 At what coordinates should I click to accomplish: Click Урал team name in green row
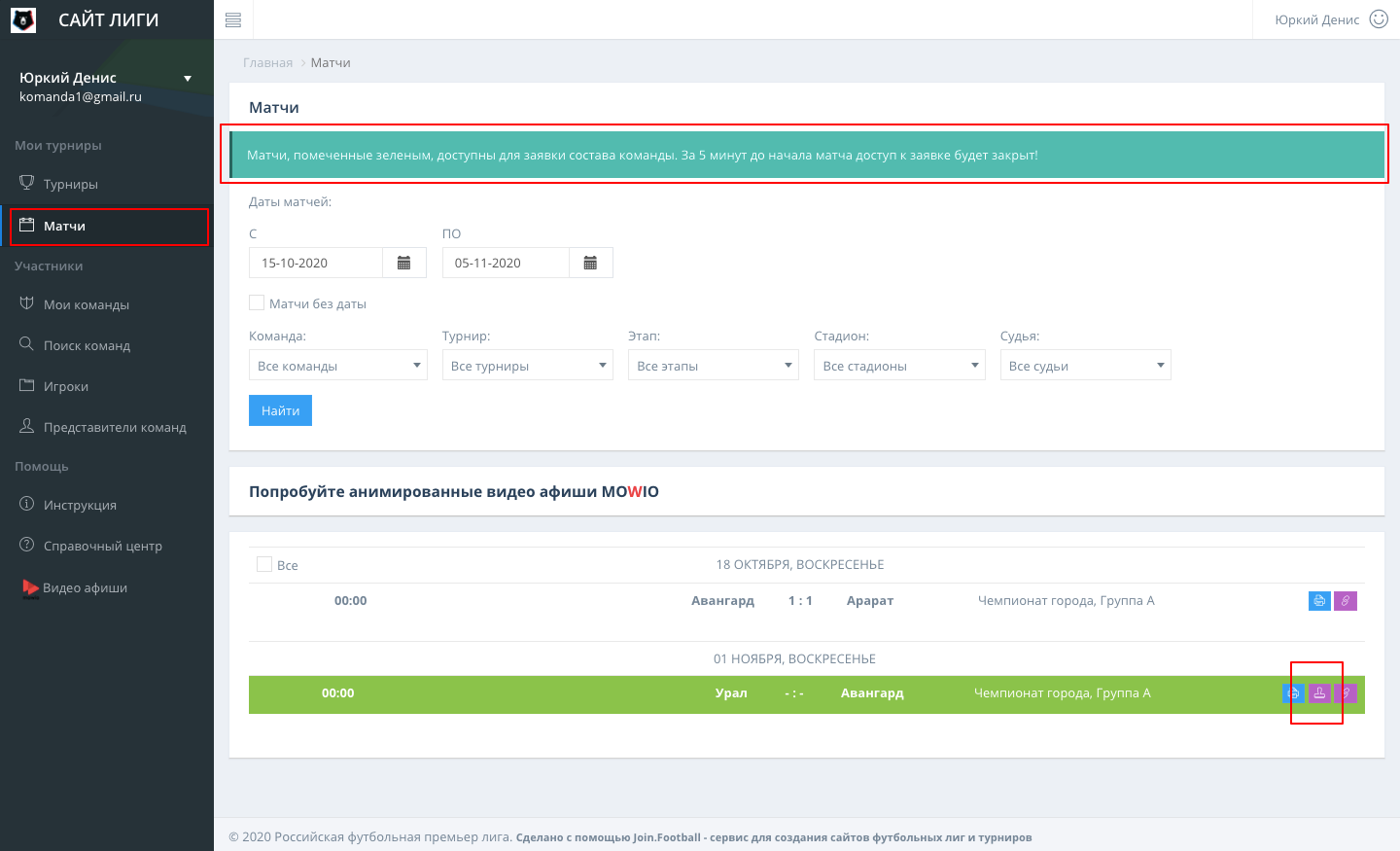coord(731,693)
